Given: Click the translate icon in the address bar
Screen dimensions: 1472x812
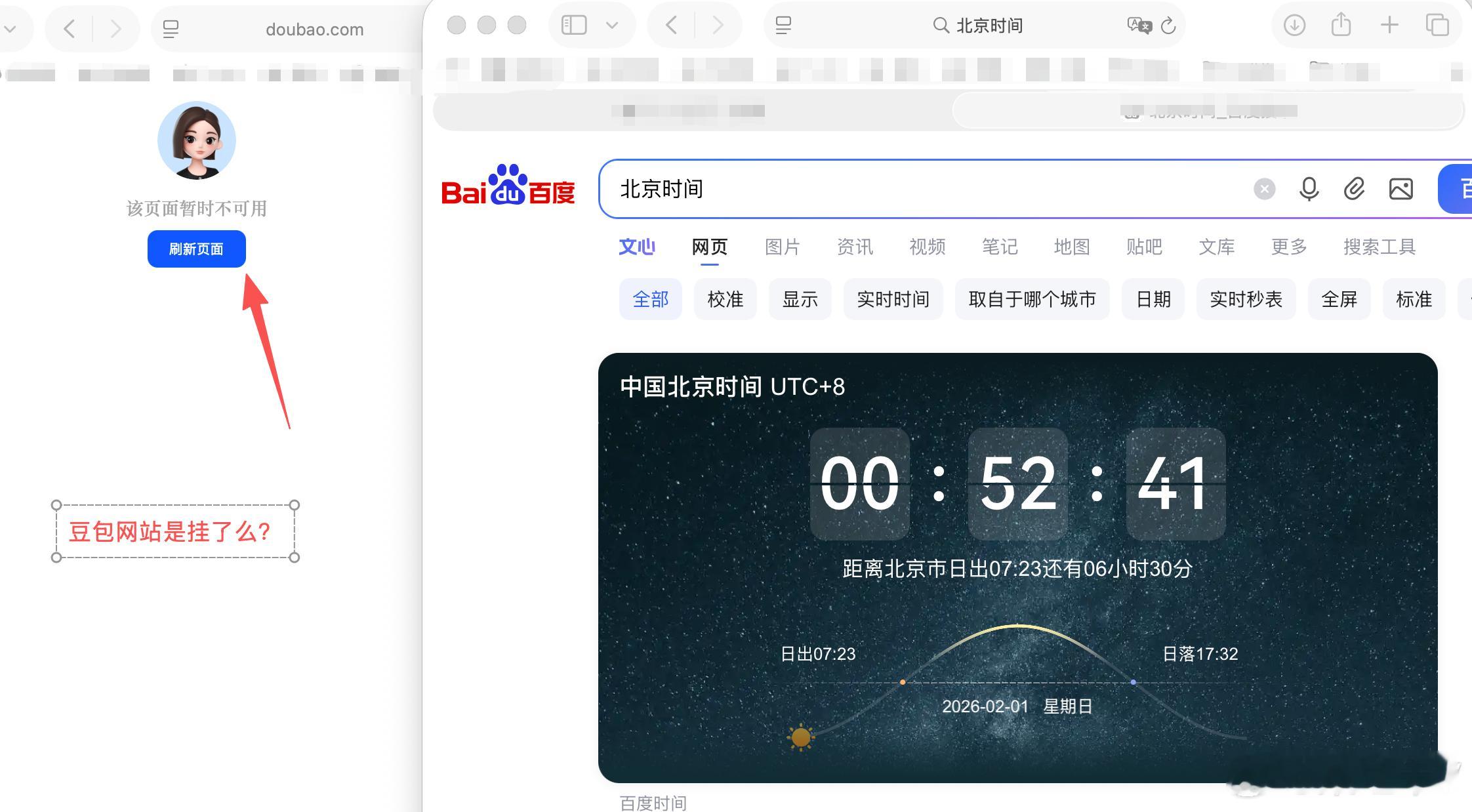Looking at the screenshot, I should pyautogui.click(x=1141, y=26).
